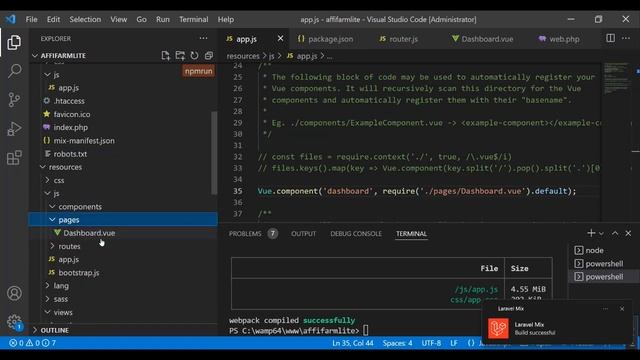Open the OUTPUT panel tab

tap(303, 233)
